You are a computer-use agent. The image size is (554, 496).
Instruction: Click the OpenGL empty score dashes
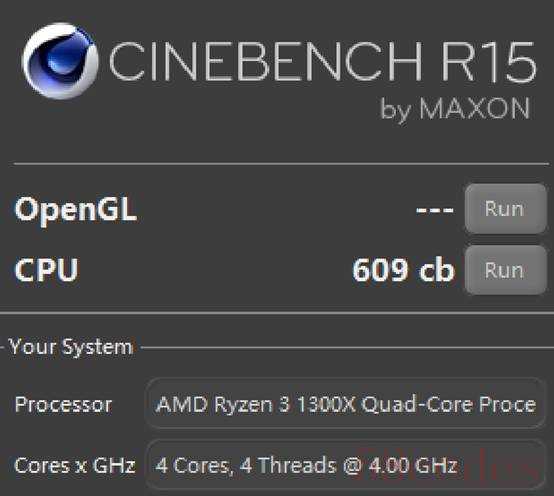(x=435, y=210)
